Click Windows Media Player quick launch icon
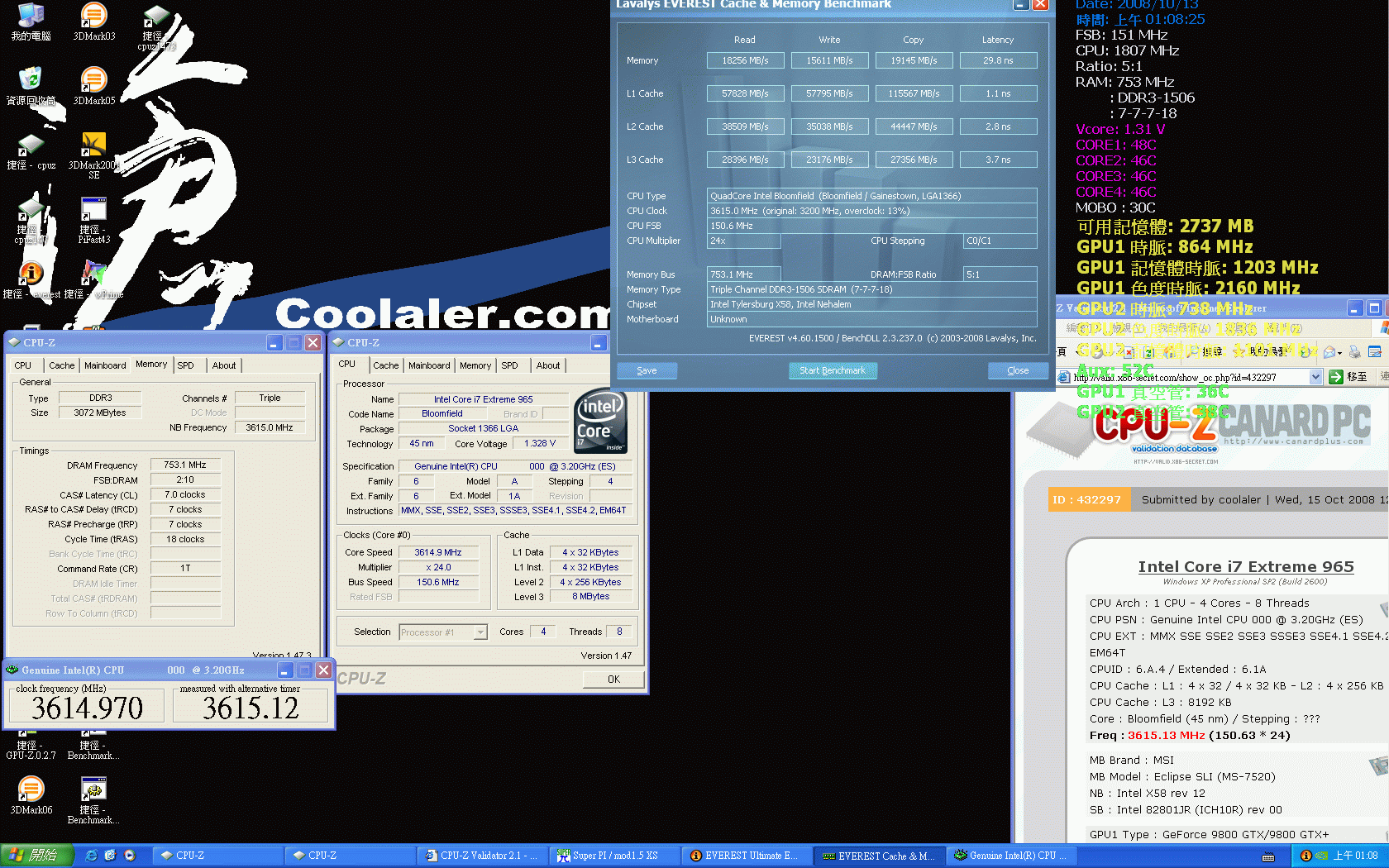The image size is (1389, 868). (129, 856)
